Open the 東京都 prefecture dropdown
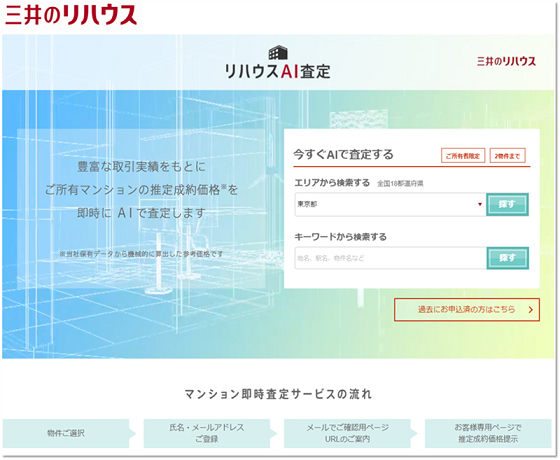Viewport: 560px width, 460px height. [x=390, y=205]
